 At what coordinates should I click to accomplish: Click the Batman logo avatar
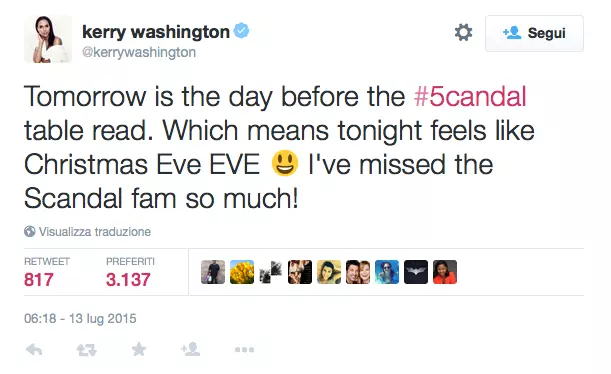[416, 272]
